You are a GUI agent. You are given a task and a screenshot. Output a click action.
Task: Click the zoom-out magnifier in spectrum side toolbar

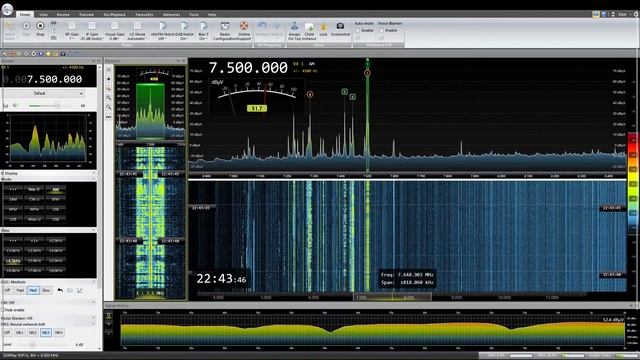click(109, 107)
